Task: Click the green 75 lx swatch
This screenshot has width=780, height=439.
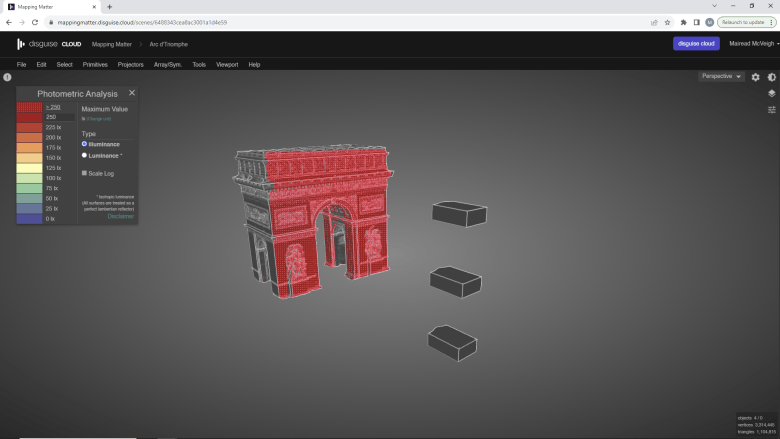Action: tap(29, 188)
